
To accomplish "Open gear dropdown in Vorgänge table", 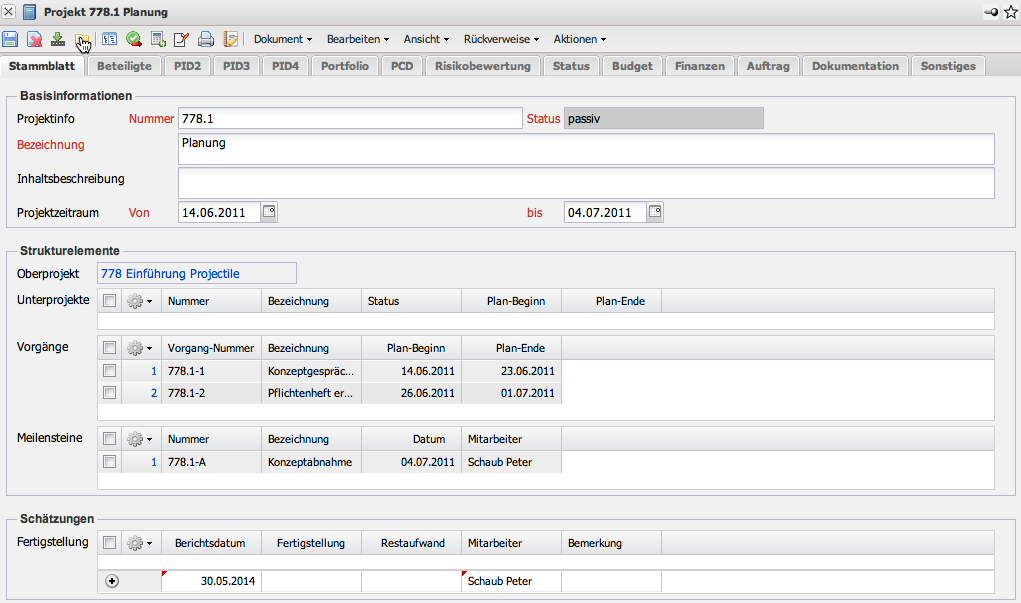I will click(140, 348).
